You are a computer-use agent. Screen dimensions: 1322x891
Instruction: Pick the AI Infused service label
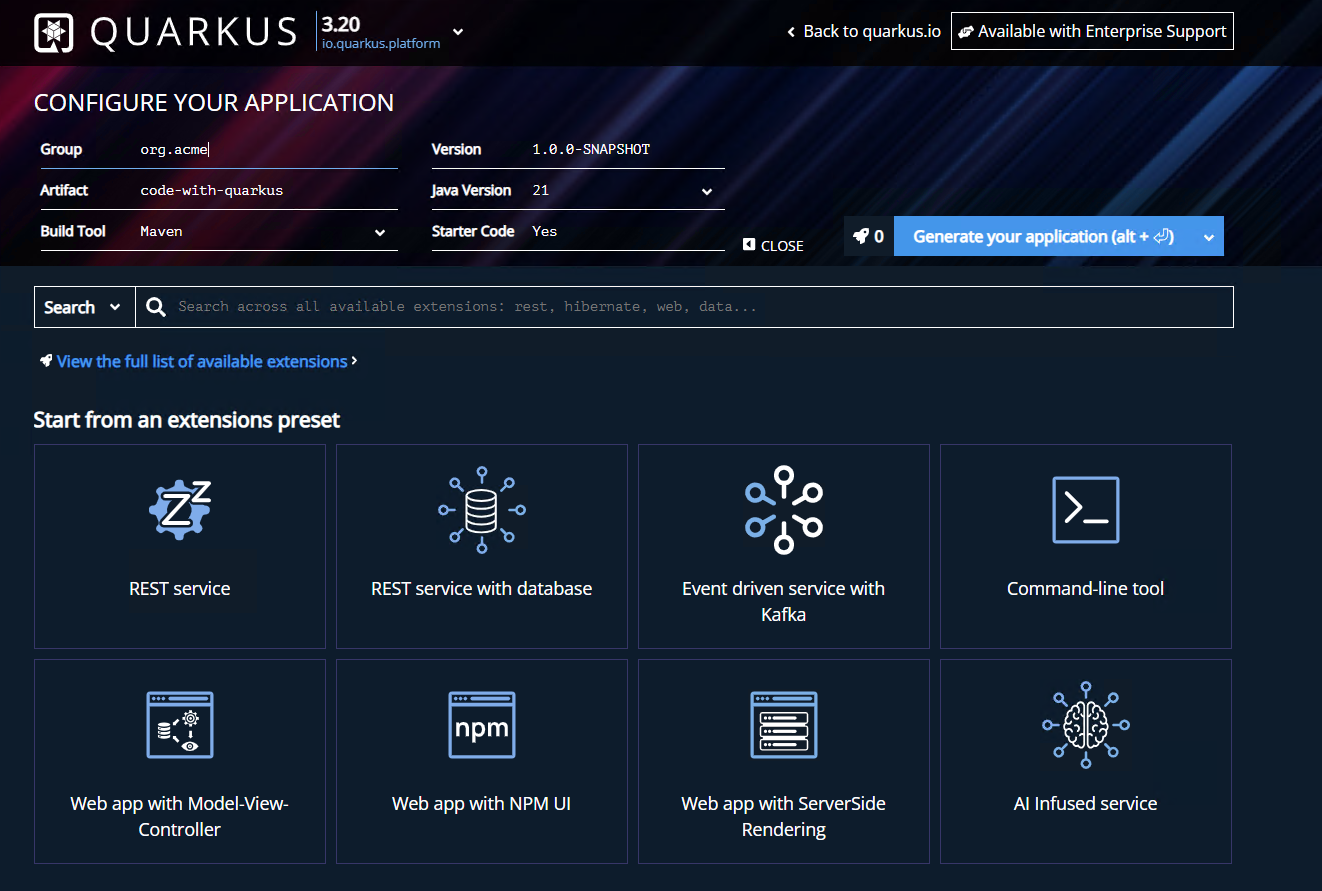click(x=1086, y=803)
